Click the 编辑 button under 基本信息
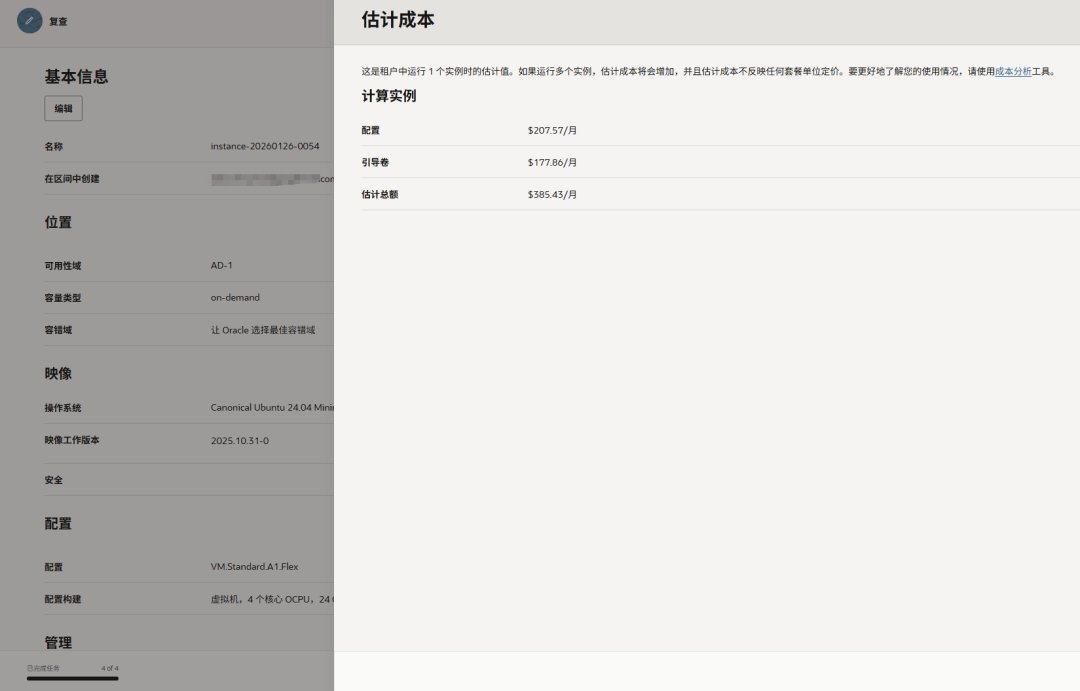The image size is (1080, 691). tap(63, 108)
